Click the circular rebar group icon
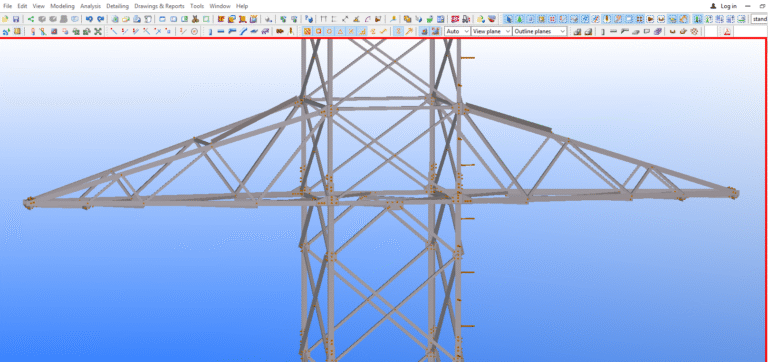Image resolution: width=768 pixels, height=362 pixels. (x=694, y=31)
